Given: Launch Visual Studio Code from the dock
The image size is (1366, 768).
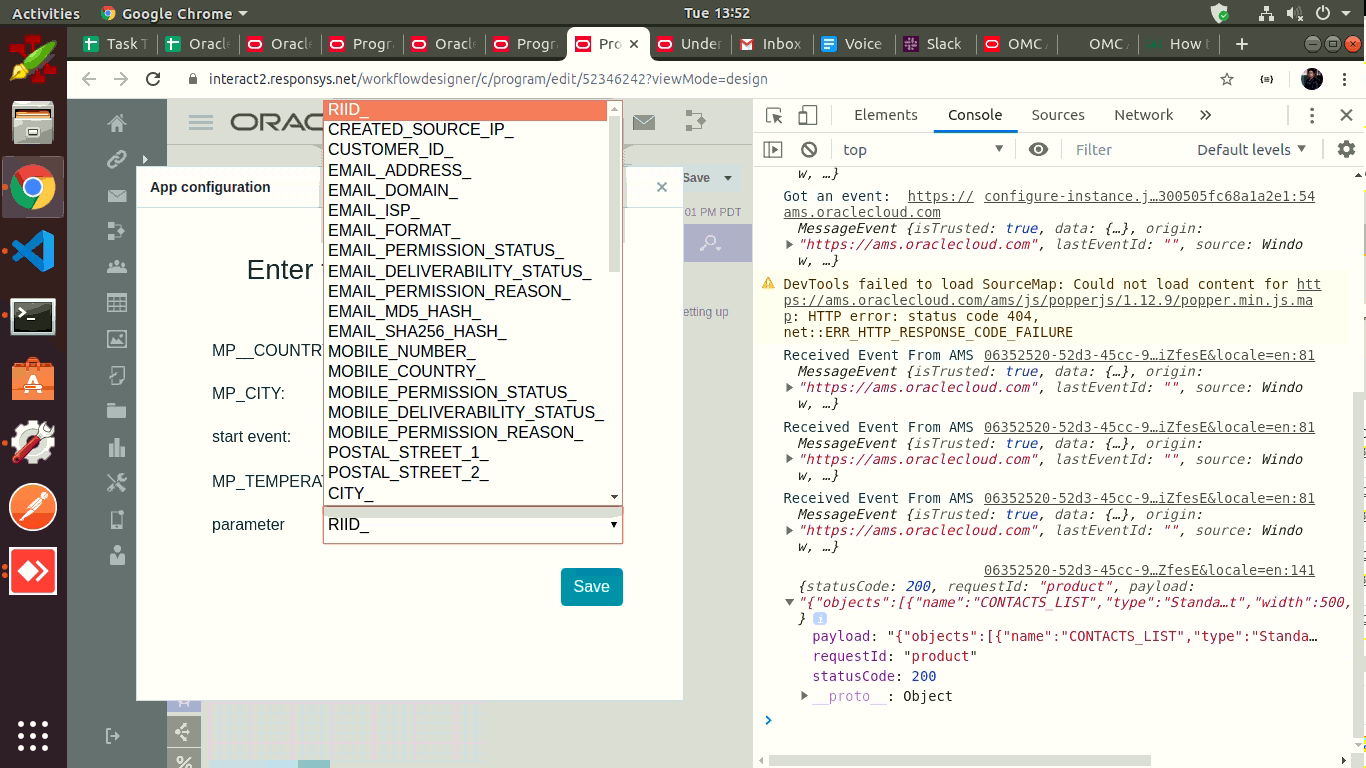Looking at the screenshot, I should click(33, 251).
